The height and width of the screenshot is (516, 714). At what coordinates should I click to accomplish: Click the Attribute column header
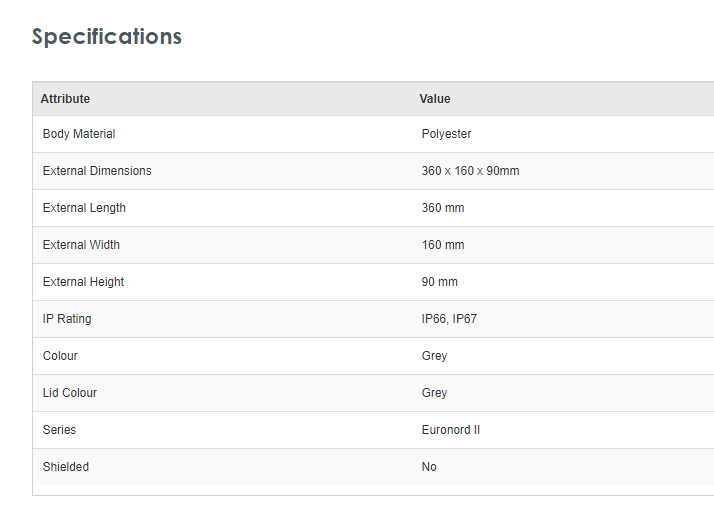click(x=65, y=99)
